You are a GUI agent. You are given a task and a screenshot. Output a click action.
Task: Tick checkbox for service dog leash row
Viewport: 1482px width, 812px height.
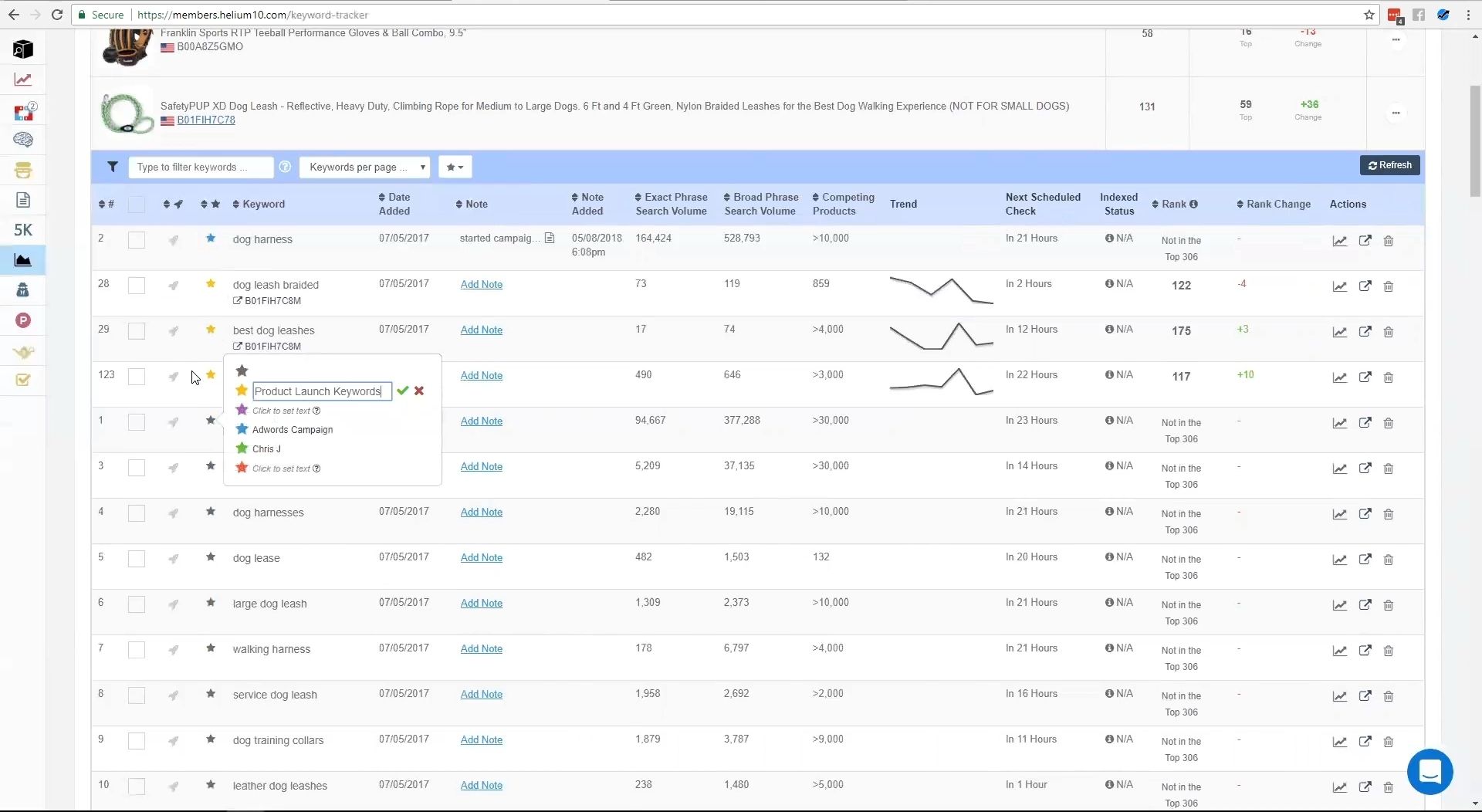[x=137, y=695]
